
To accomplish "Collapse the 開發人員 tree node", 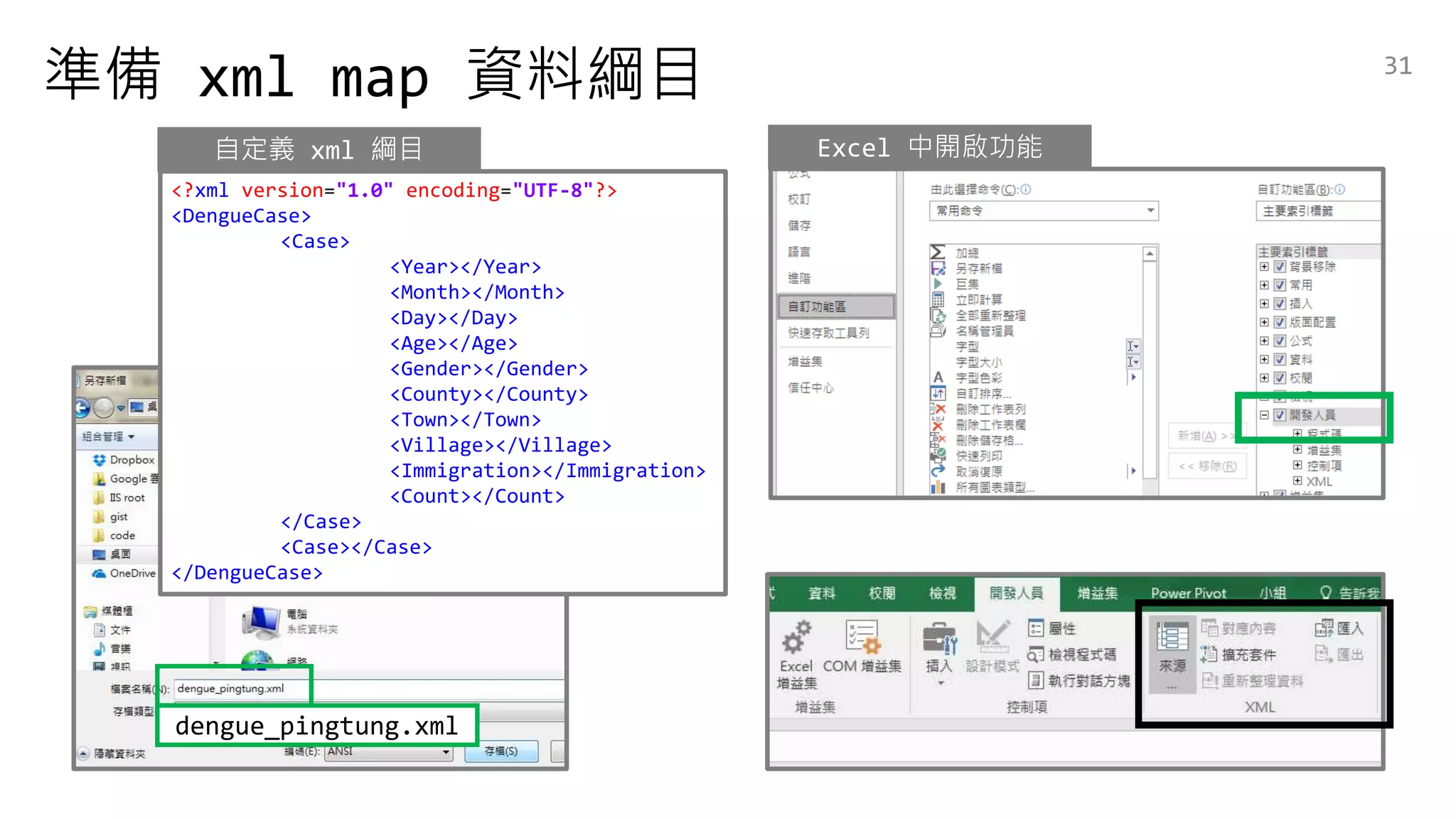I will coord(1264,415).
